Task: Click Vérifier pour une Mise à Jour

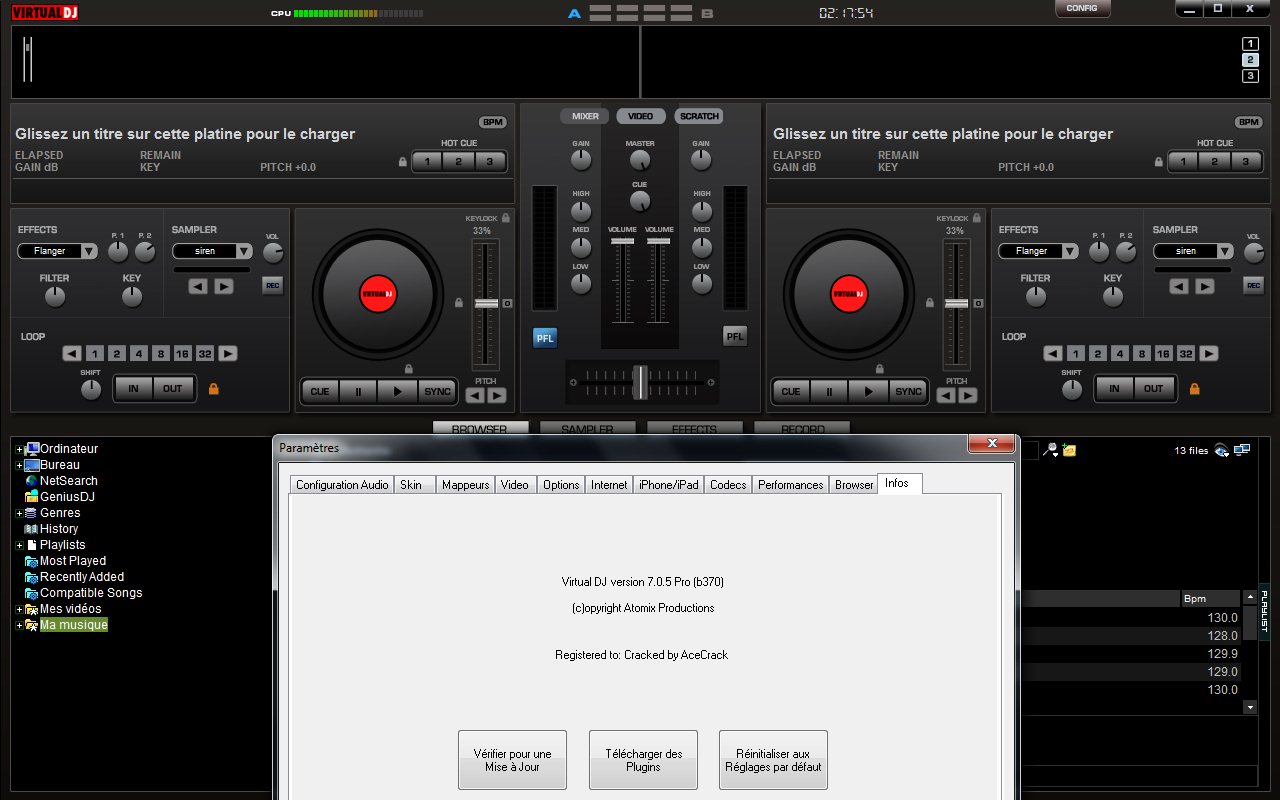Action: pyautogui.click(x=512, y=760)
